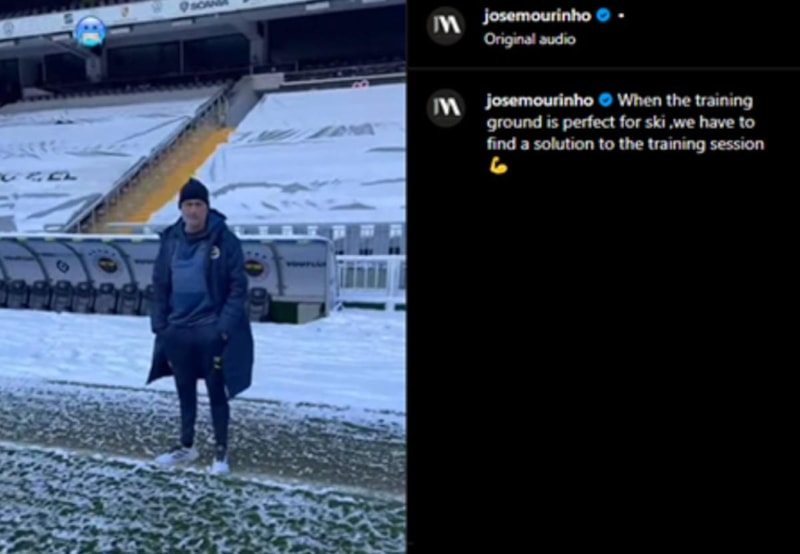Viewport: 800px width, 554px height.
Task: Click the man in the navy coat
Action: pos(202,325)
